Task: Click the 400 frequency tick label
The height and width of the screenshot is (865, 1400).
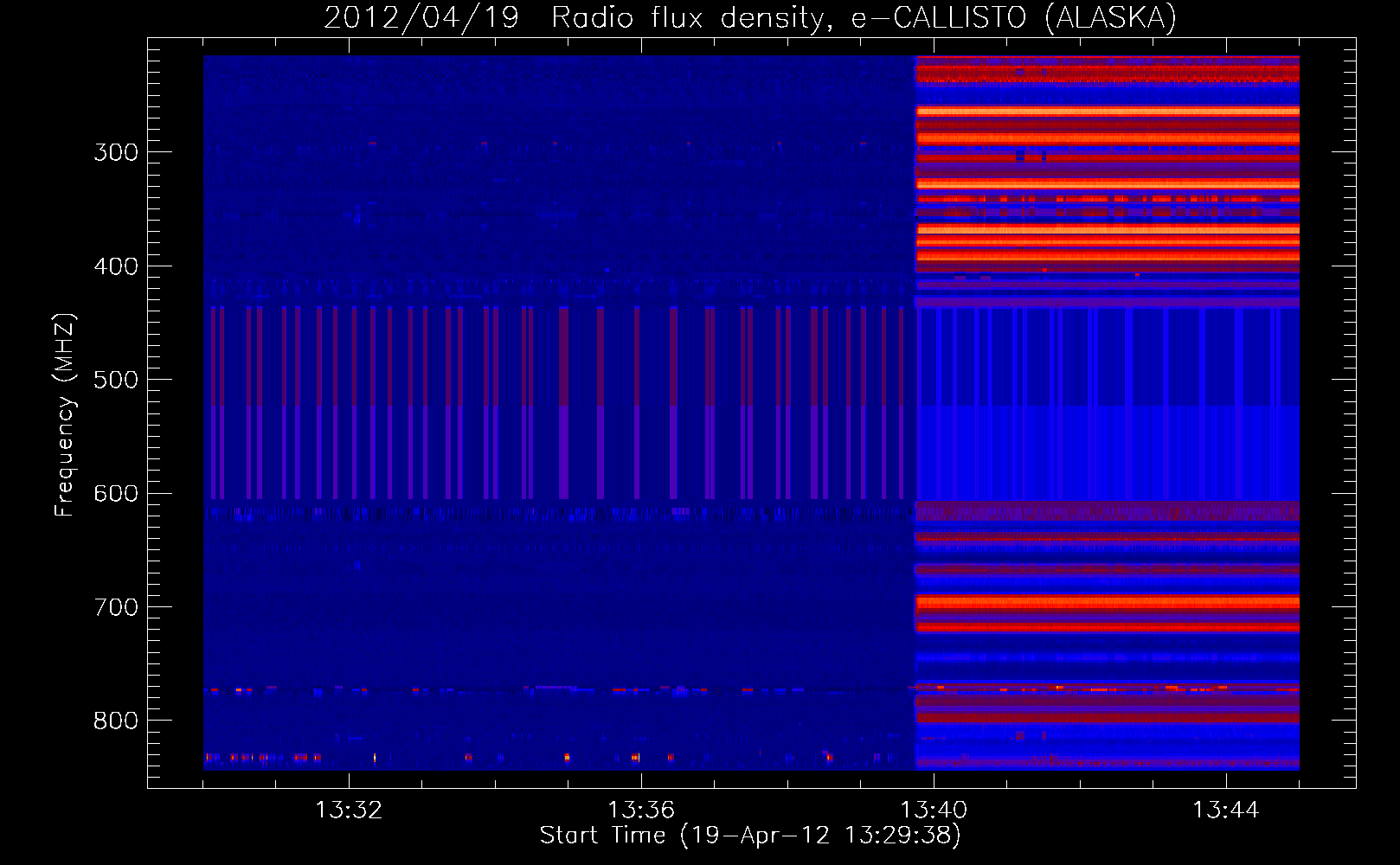Action: point(116,266)
